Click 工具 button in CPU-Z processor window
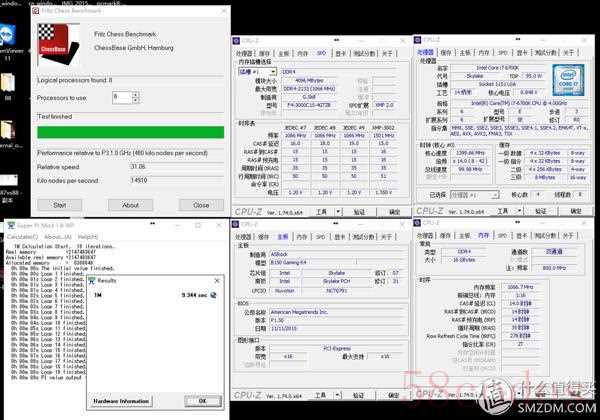The height and width of the screenshot is (420, 600). click(x=502, y=211)
